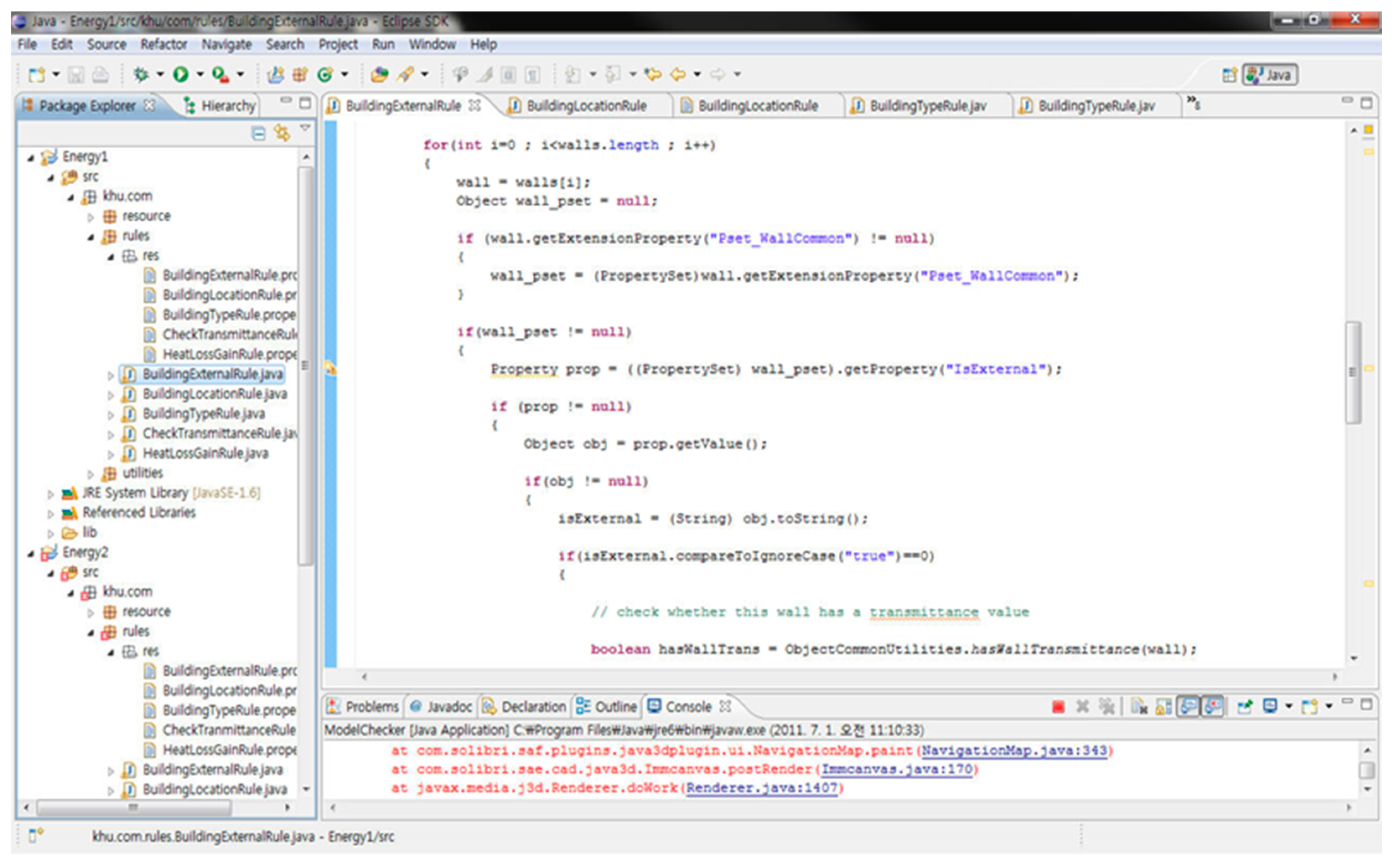Open the NavigationMap.java:343 stack trace link
Viewport: 1394px width, 868px height.
click(1014, 751)
